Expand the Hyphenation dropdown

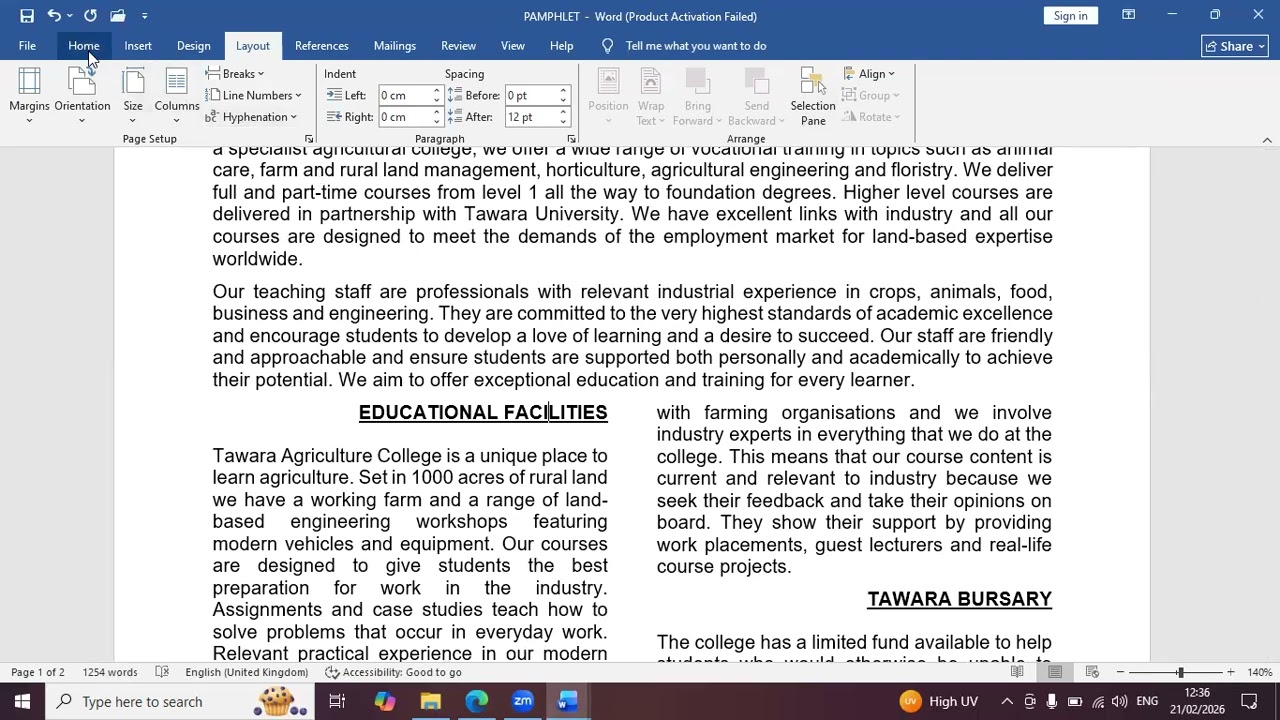251,117
